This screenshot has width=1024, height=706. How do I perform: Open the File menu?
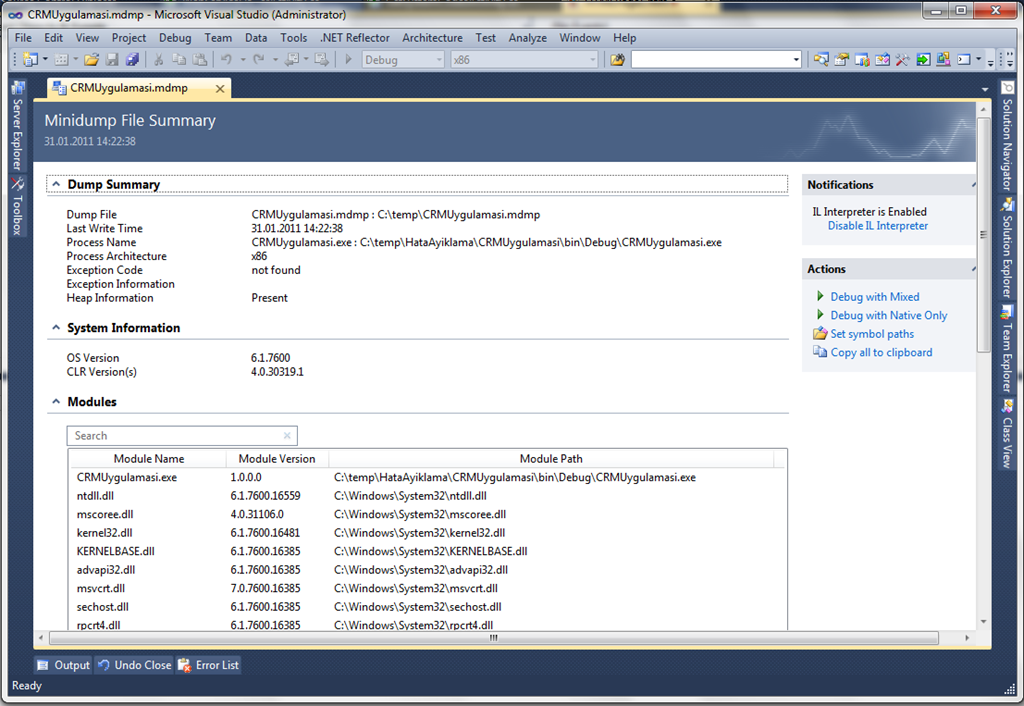[23, 38]
